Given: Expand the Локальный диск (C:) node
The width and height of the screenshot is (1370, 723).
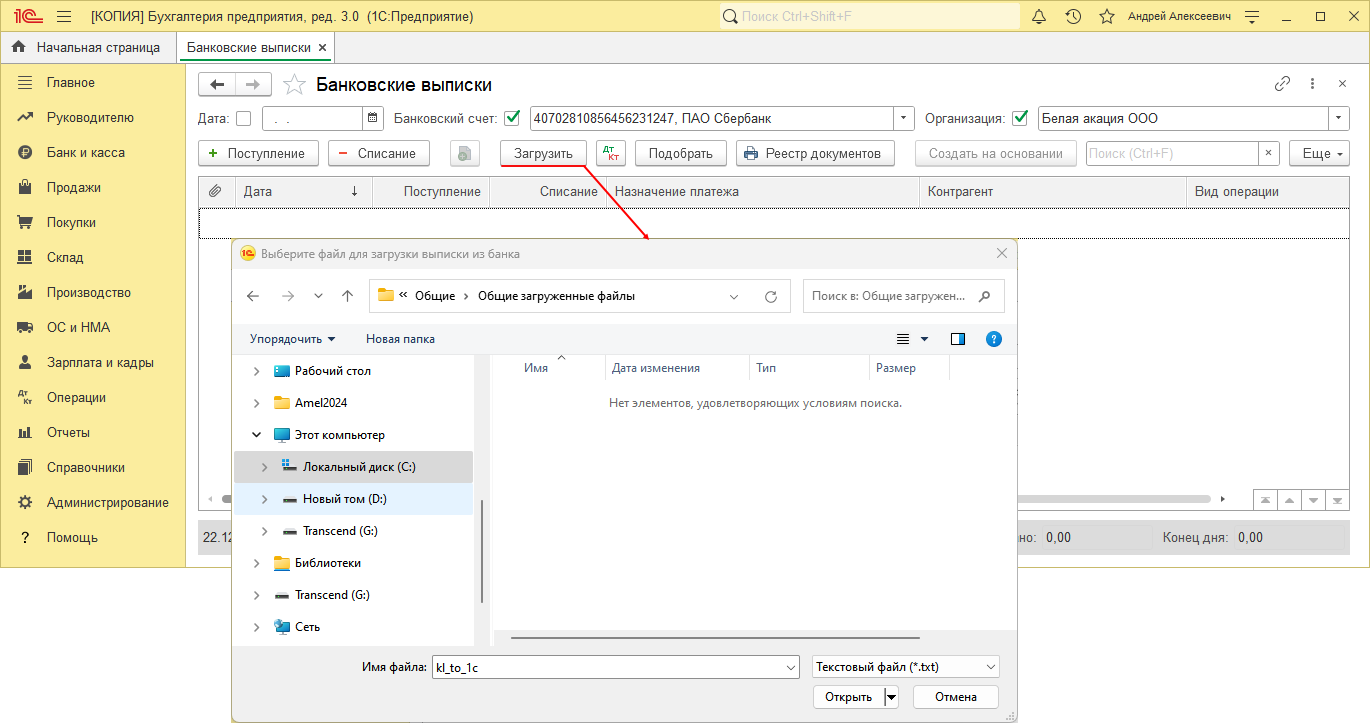Looking at the screenshot, I should tap(264, 467).
